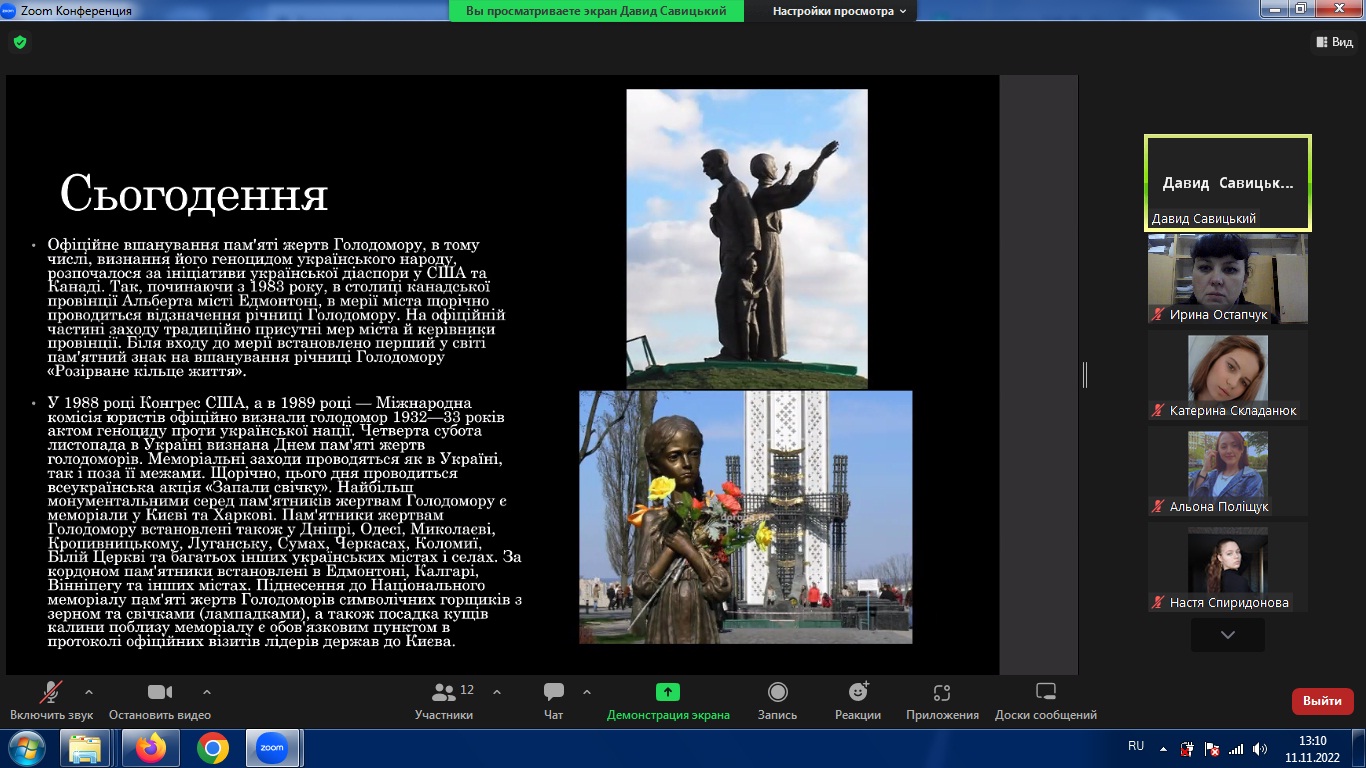Click the Сьогодення slide heading
The height and width of the screenshot is (768, 1366).
(x=194, y=193)
